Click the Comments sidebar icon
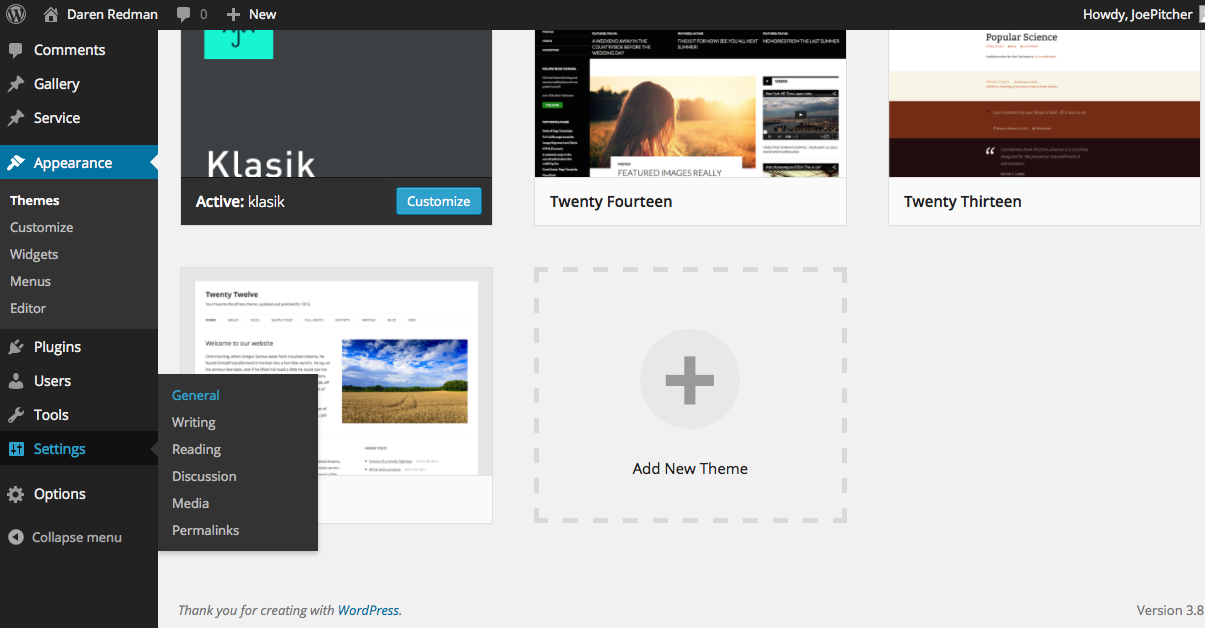The image size is (1205, 628). (x=16, y=50)
